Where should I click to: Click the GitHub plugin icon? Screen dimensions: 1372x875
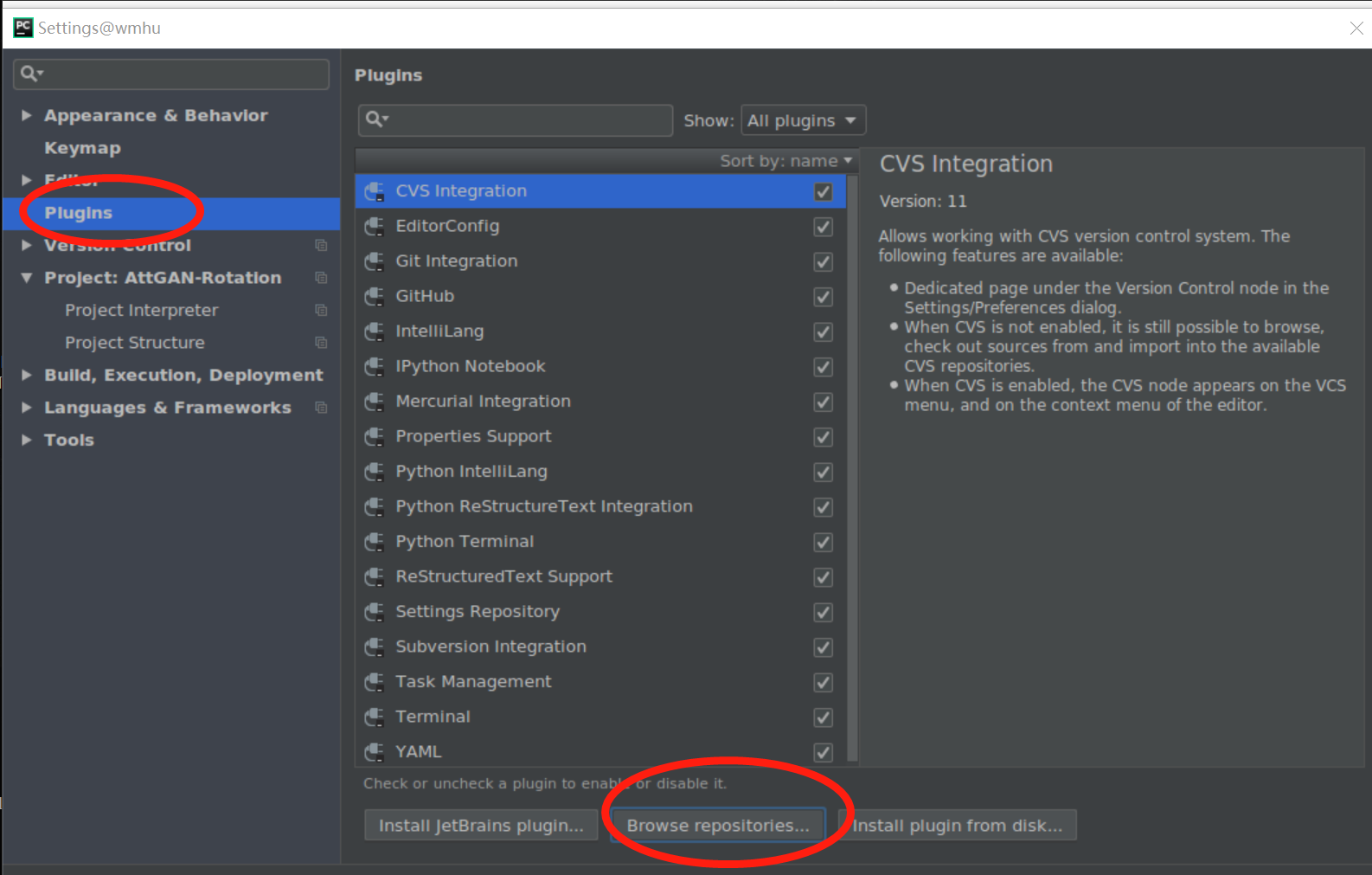click(x=375, y=297)
